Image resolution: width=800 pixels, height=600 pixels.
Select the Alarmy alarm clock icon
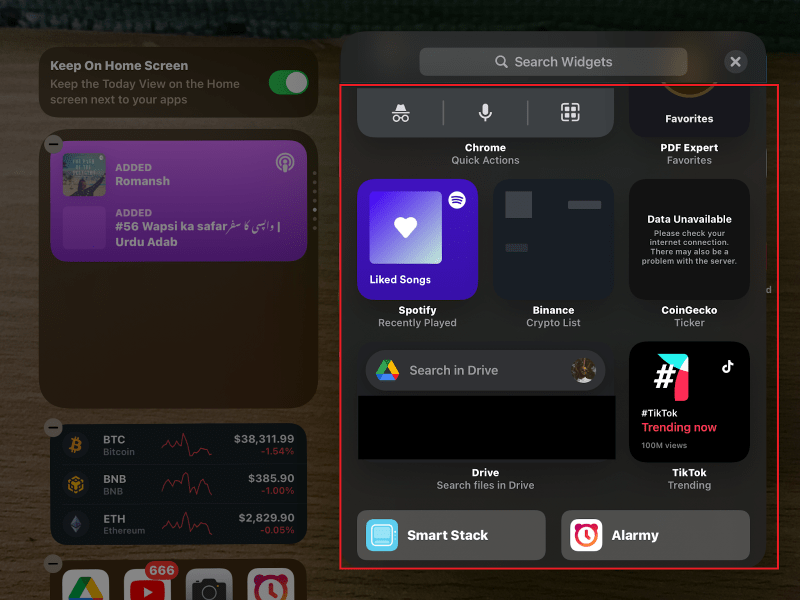point(587,535)
